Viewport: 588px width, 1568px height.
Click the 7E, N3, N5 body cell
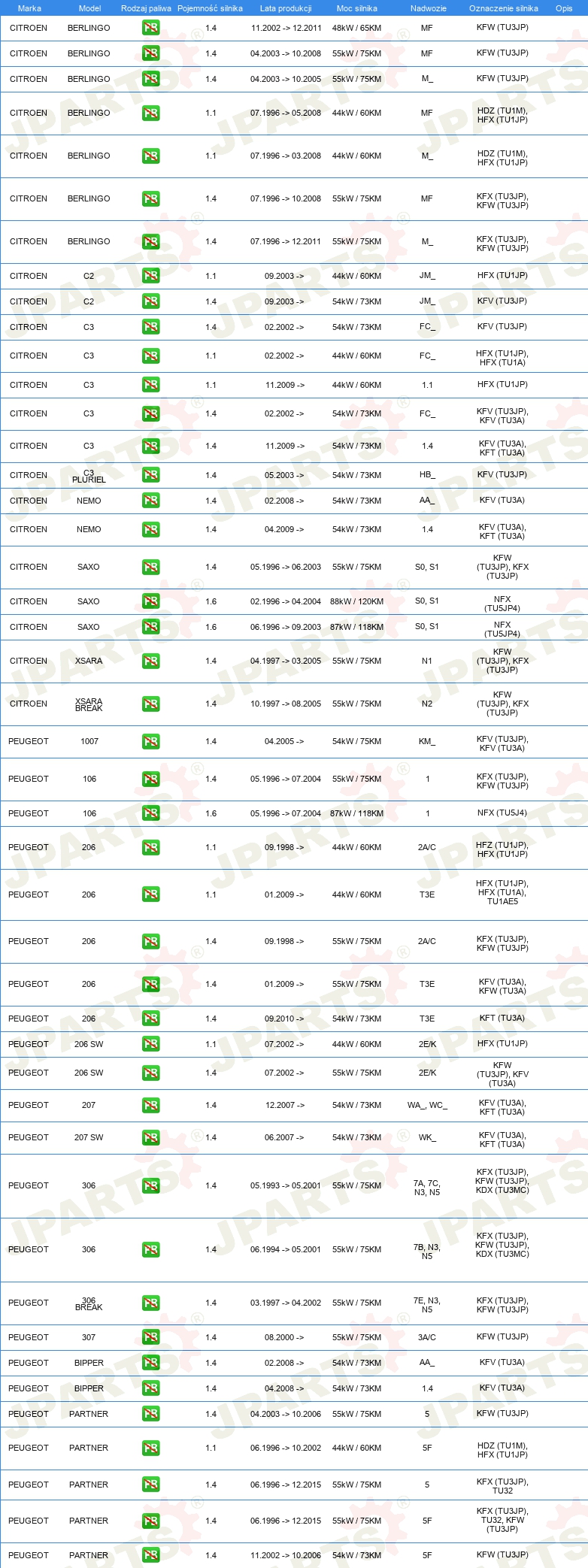427,1305
